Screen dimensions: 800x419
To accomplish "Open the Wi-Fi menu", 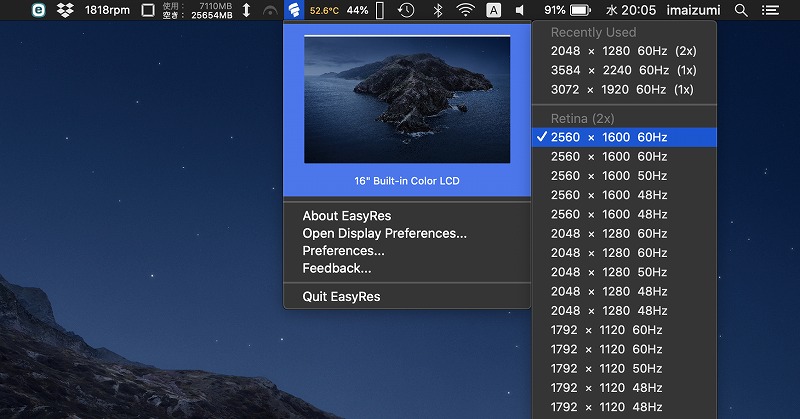I will coord(465,10).
